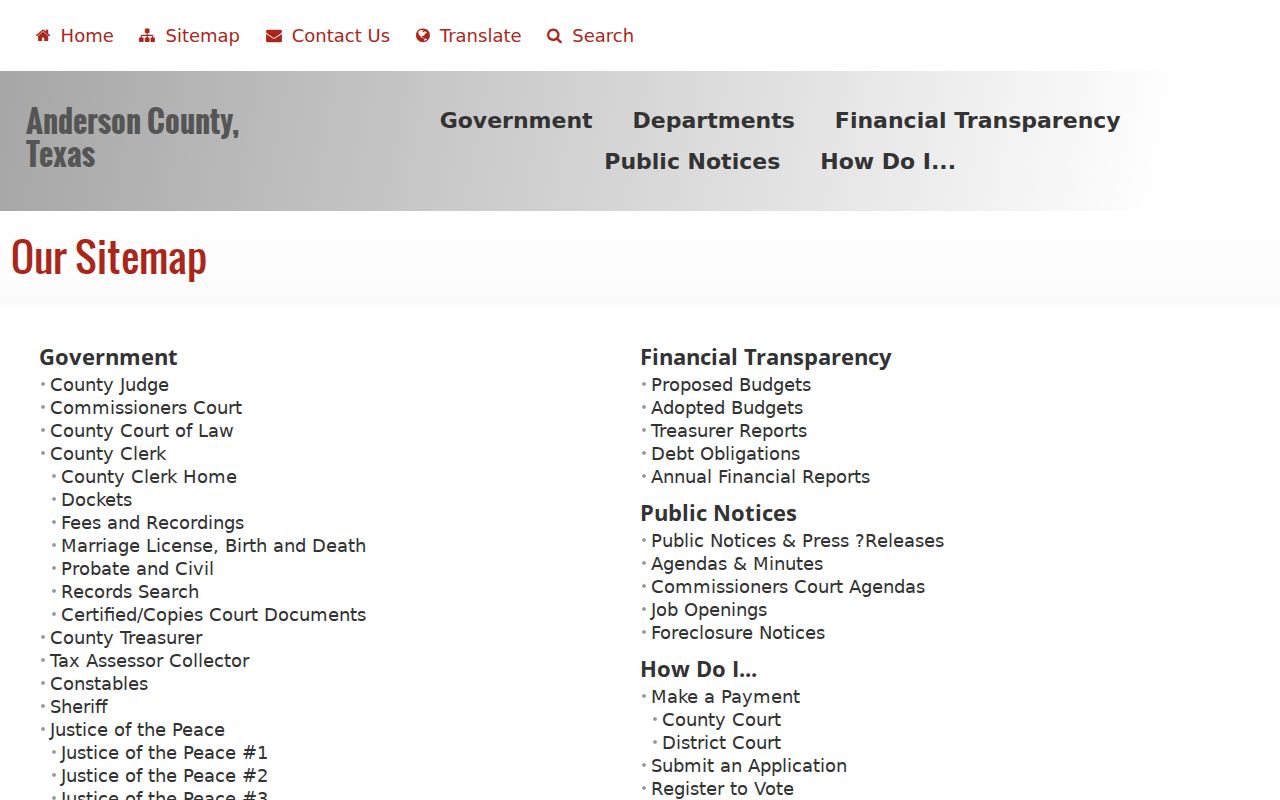Open Commissioners Court Agendas link

point(788,587)
